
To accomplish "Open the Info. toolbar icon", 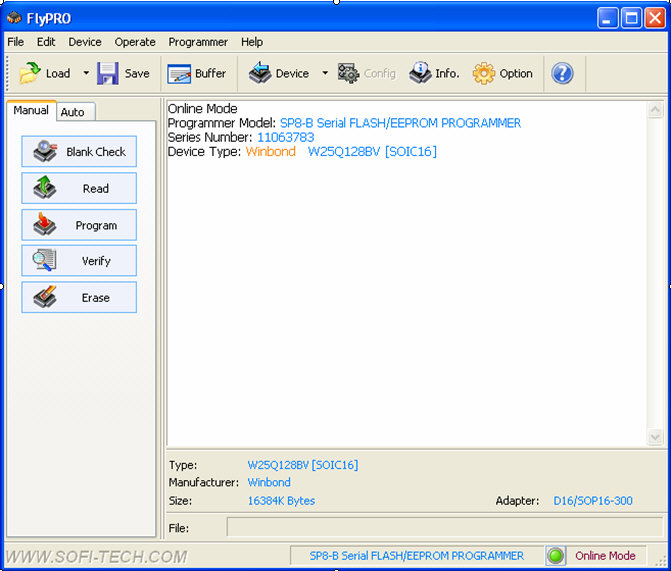I will pos(420,73).
